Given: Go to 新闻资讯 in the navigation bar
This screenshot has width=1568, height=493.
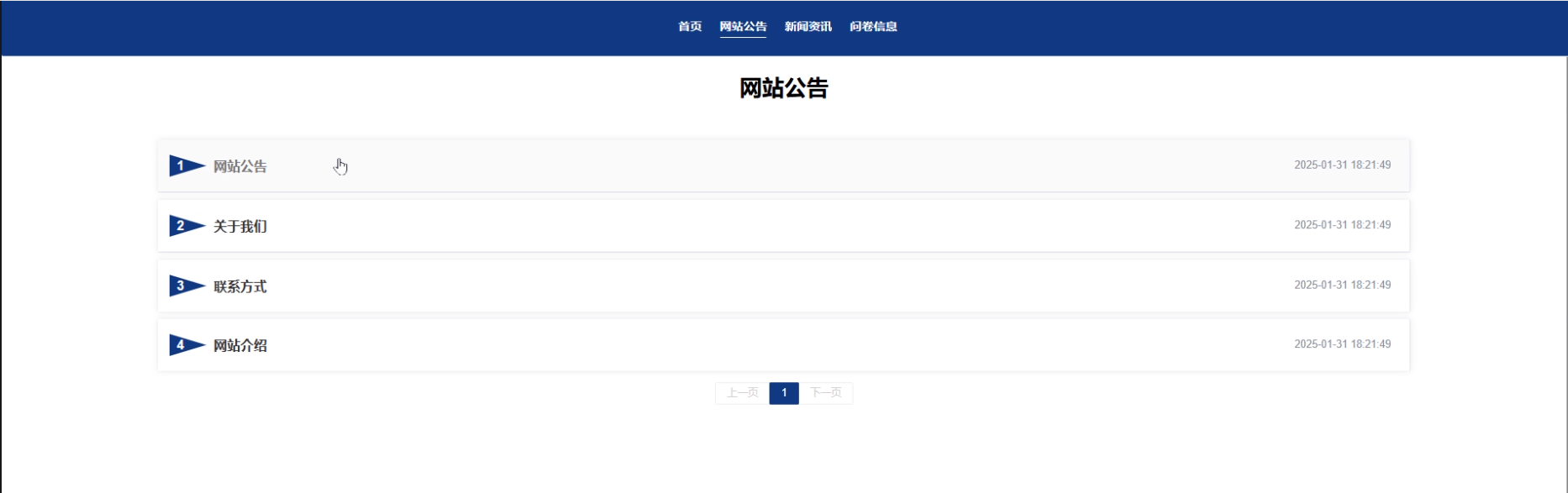Looking at the screenshot, I should (x=808, y=27).
